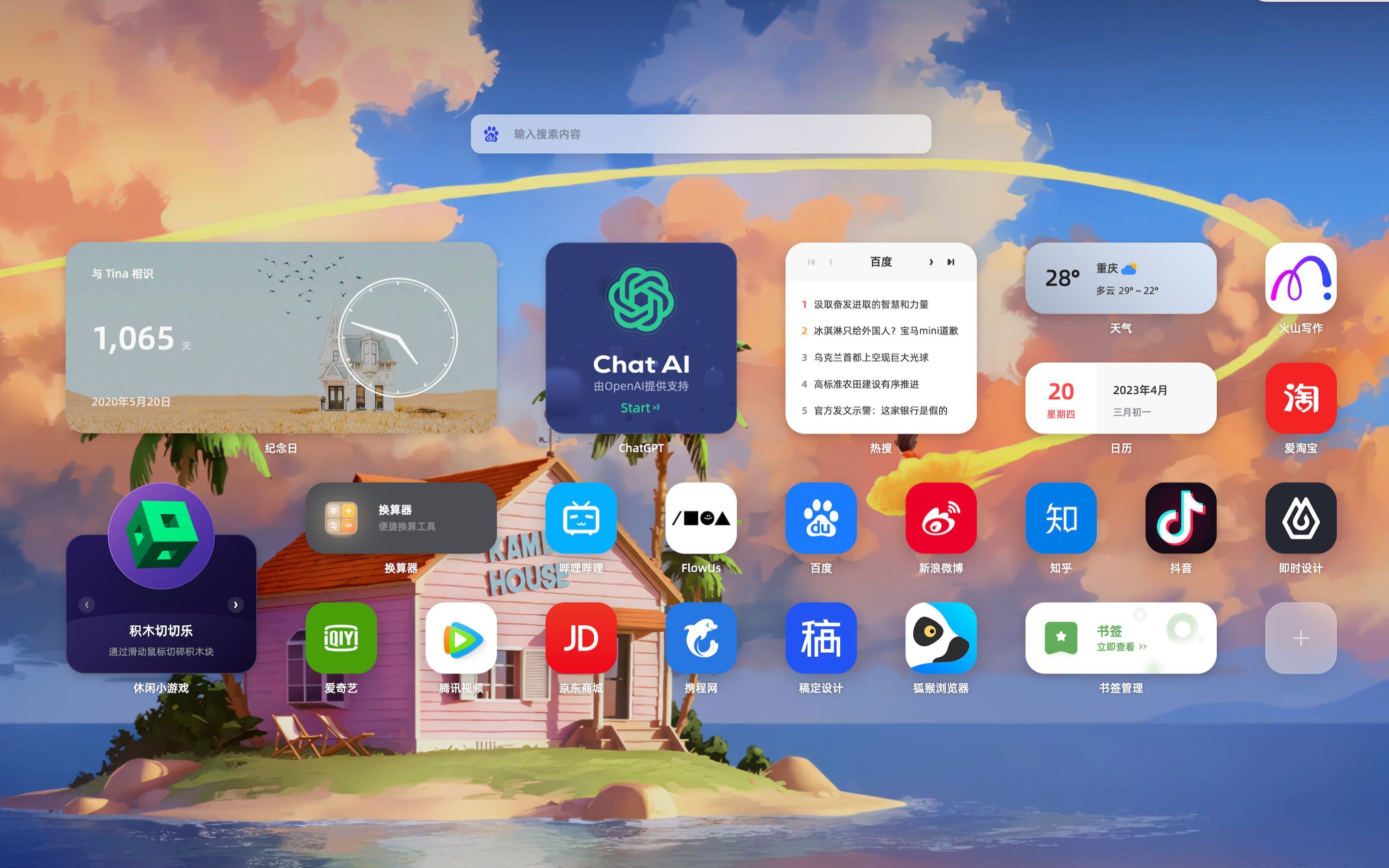Click Start on the Chat AI widget
This screenshot has width=1389, height=868.
tap(641, 408)
